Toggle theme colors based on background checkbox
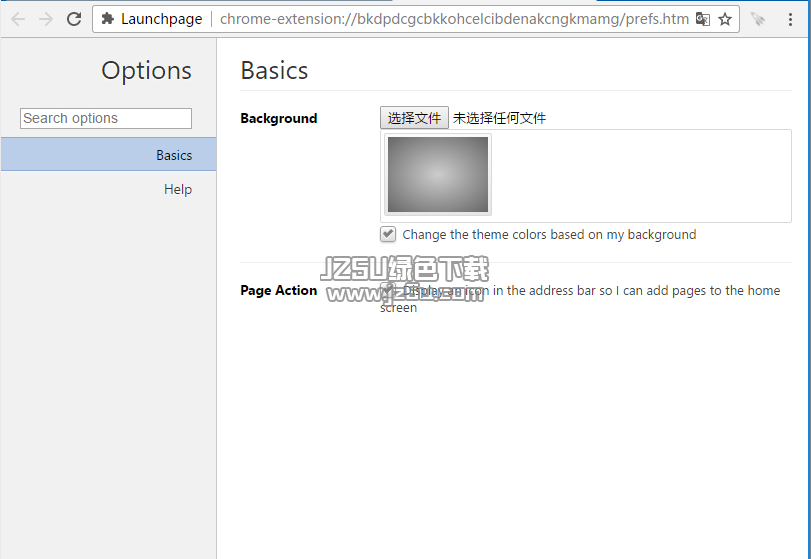 [x=388, y=234]
